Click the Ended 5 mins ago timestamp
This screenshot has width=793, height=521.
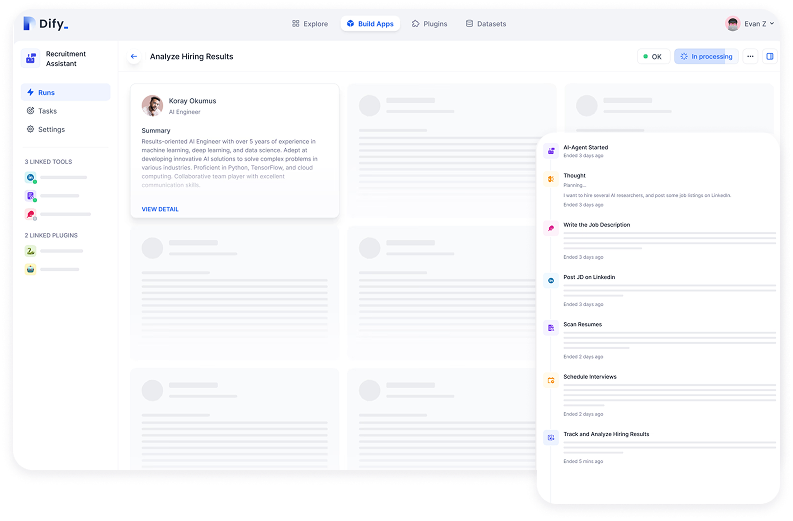click(583, 461)
